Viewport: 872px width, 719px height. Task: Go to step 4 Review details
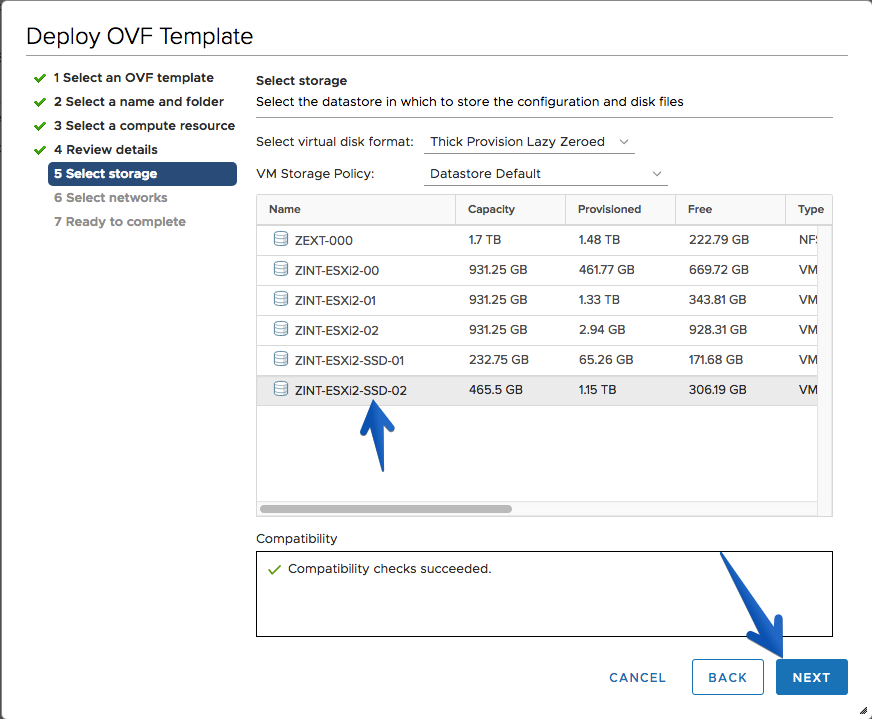106,150
